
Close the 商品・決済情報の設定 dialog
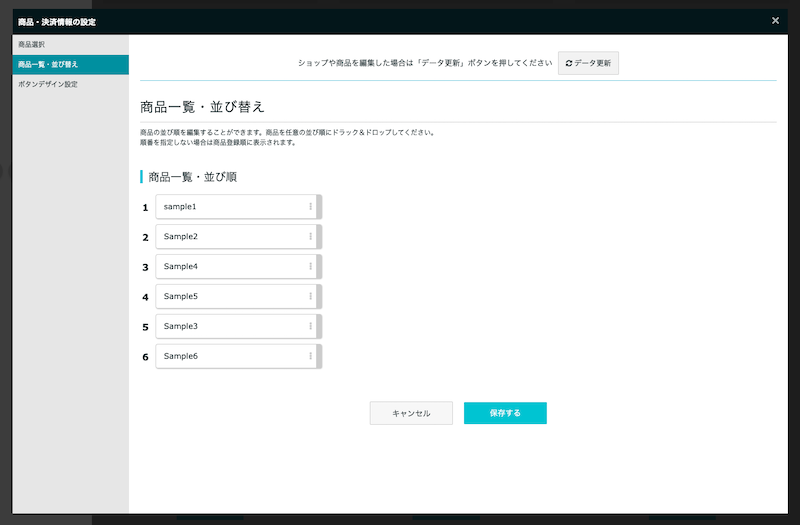[x=776, y=20]
